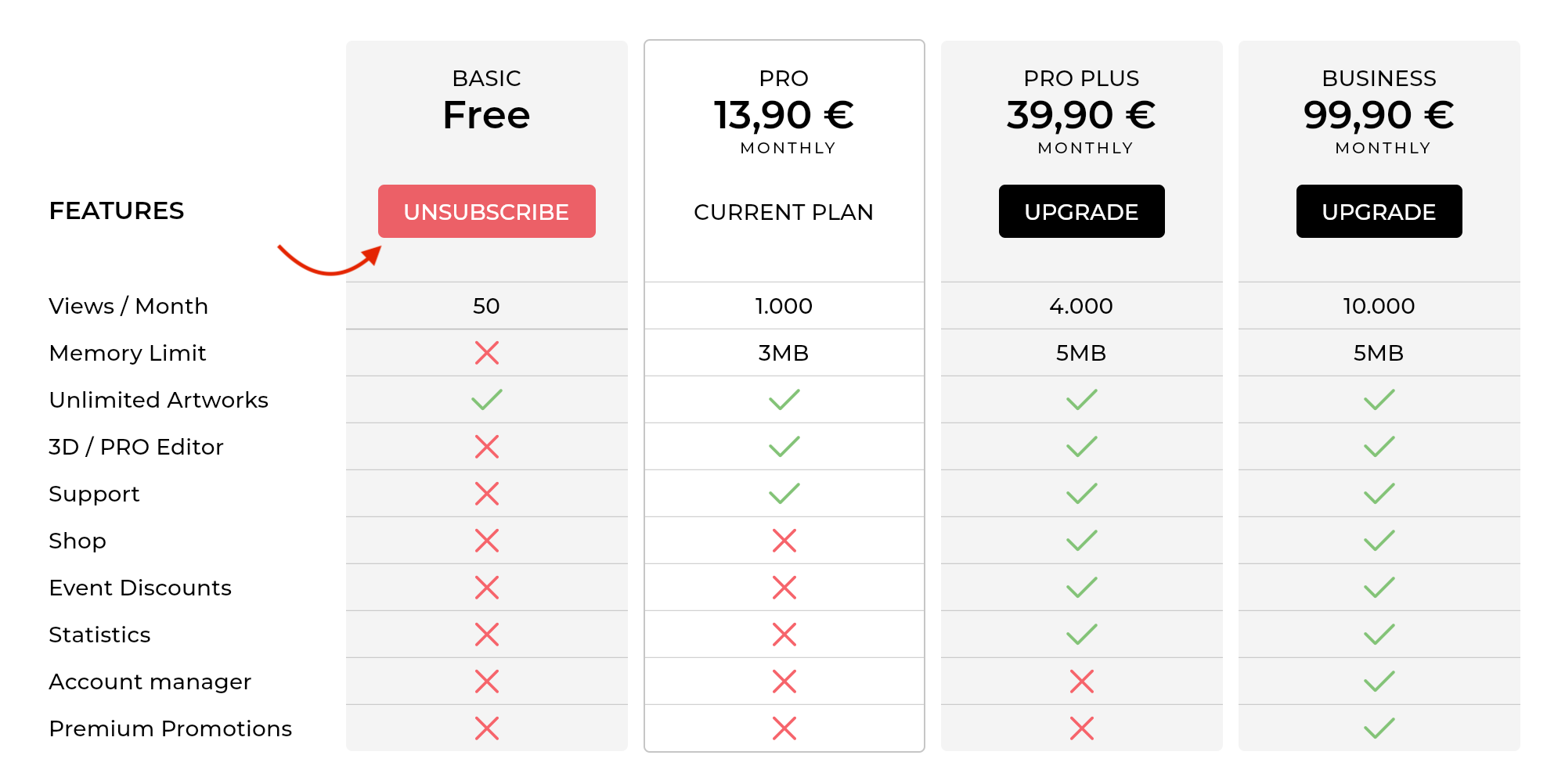This screenshot has width=1547, height=784.
Task: Click the Pro 13,90 € price heading
Action: click(784, 115)
